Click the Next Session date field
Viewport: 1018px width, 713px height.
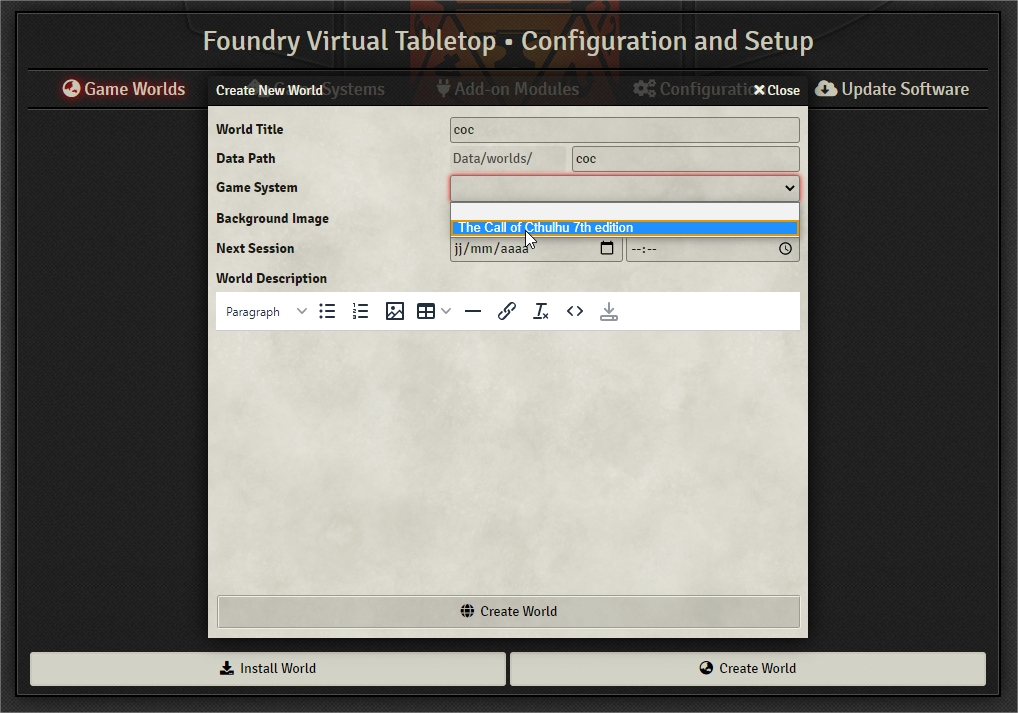click(536, 249)
